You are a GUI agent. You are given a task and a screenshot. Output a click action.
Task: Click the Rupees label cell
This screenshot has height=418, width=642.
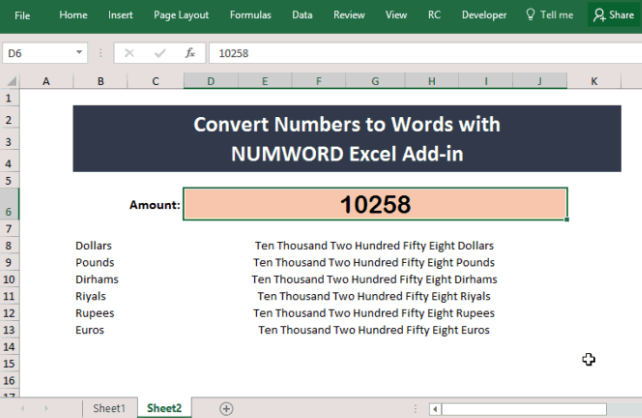pos(95,313)
